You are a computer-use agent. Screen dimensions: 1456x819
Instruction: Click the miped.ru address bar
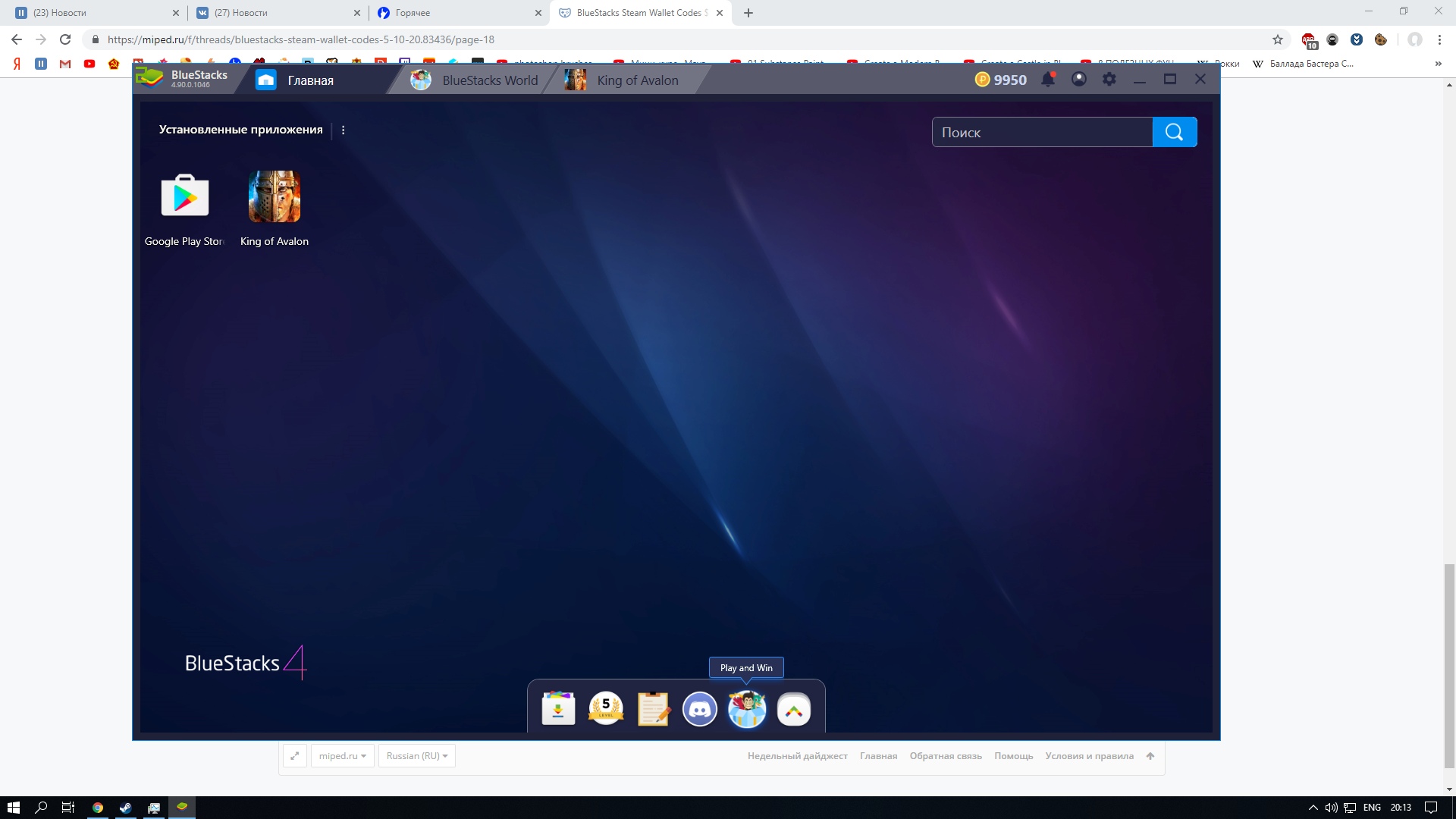675,39
